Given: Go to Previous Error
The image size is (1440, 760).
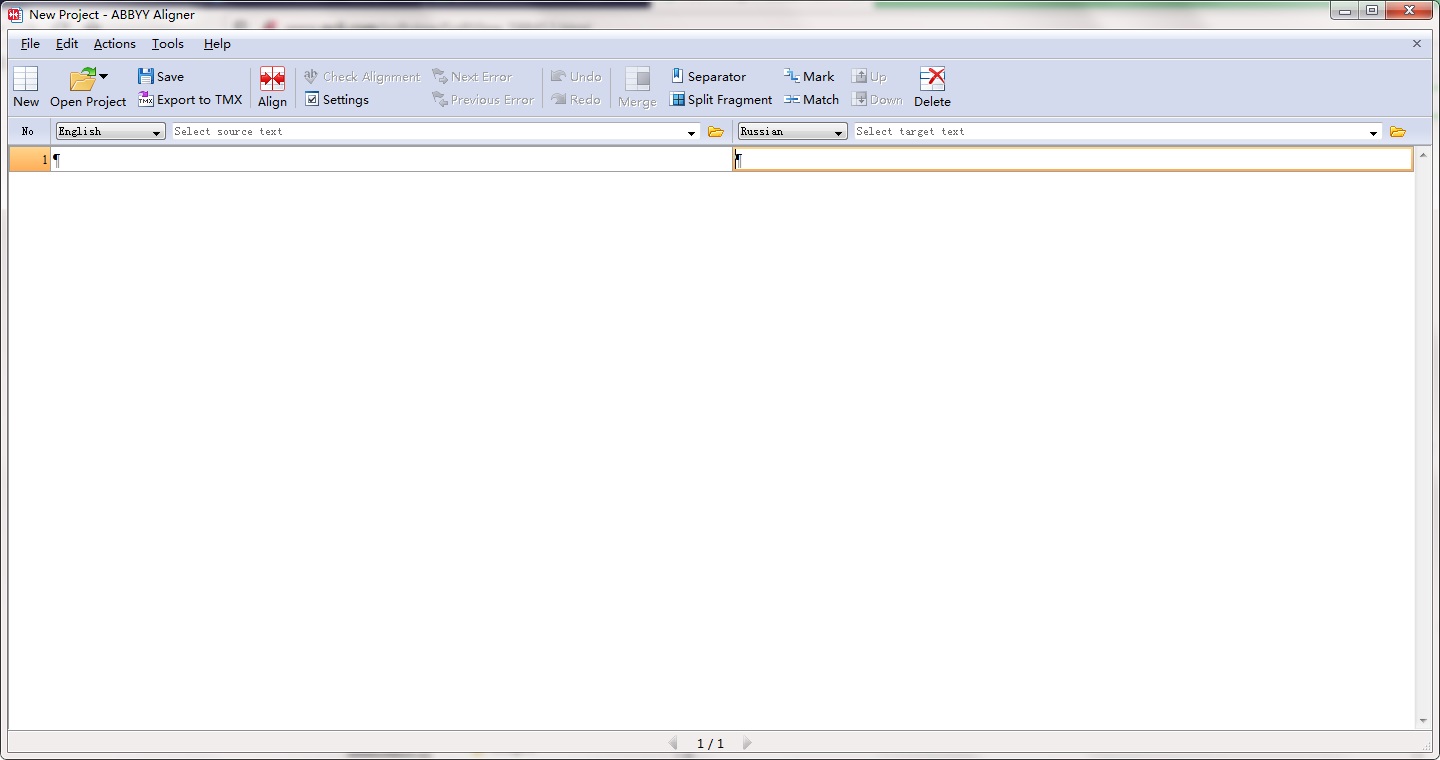Looking at the screenshot, I should click(483, 99).
